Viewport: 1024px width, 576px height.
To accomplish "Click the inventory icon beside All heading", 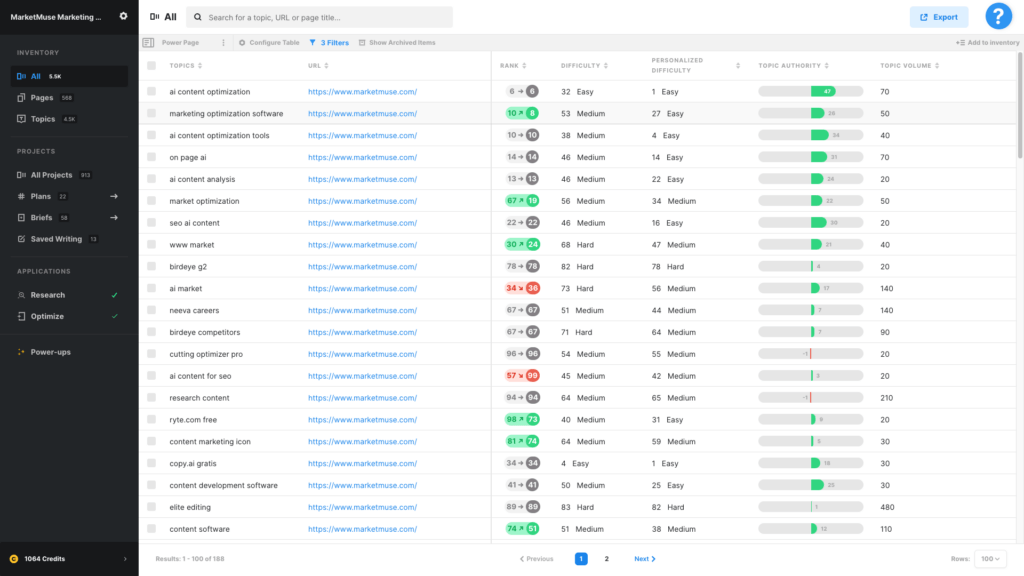I will [154, 17].
